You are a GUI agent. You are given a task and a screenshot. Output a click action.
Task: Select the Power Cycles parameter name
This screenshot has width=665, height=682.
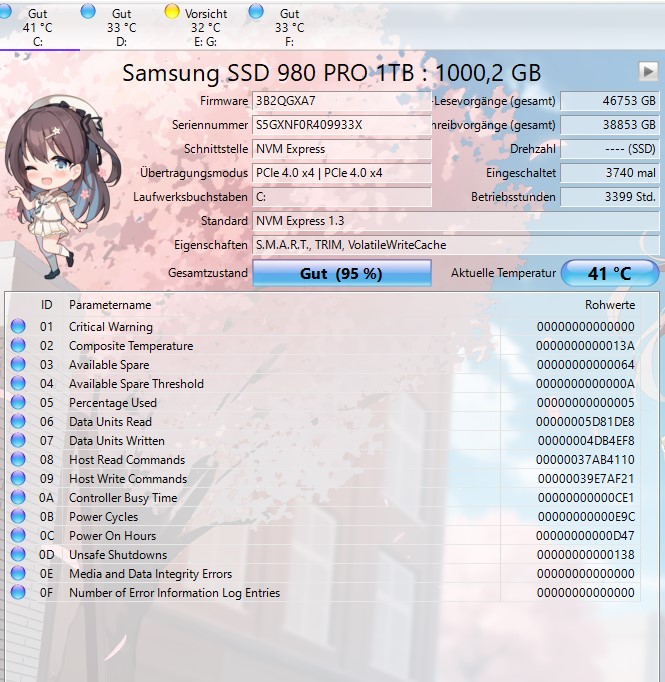point(104,517)
